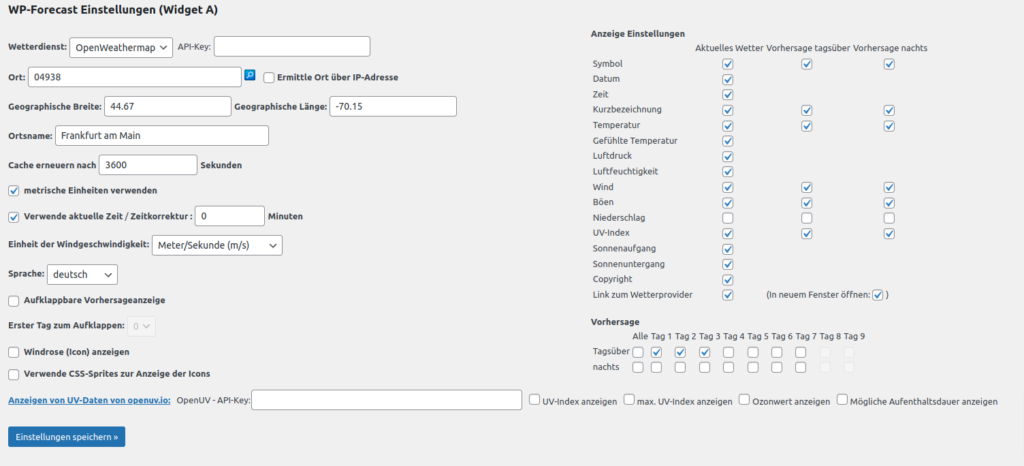The height and width of the screenshot is (466, 1024).
Task: Uncheck Symbol for Aktuelles Wetter
Action: coord(728,64)
